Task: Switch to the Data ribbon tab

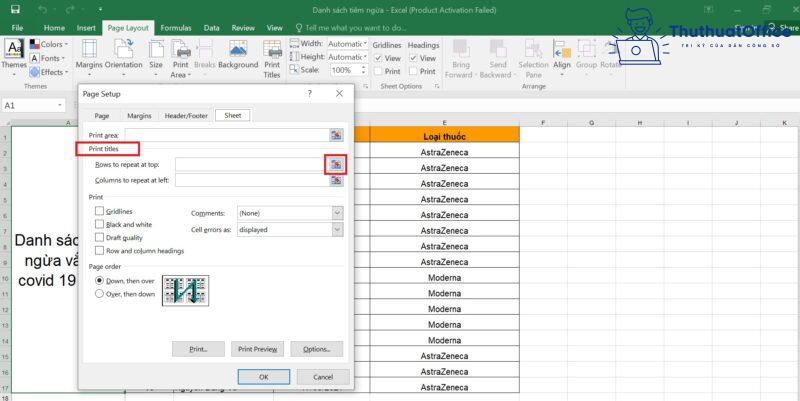Action: click(211, 28)
